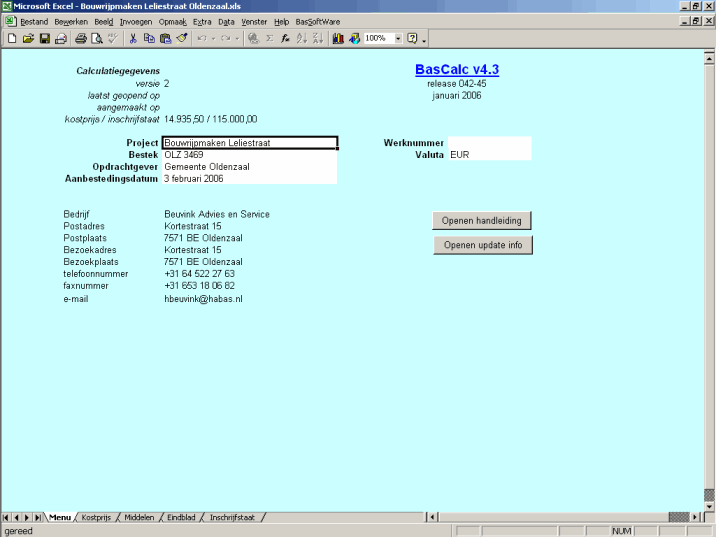This screenshot has height=537, width=716.
Task: Switch to the Inschrijfstaat sheet tab
Action: pyautogui.click(x=232, y=517)
